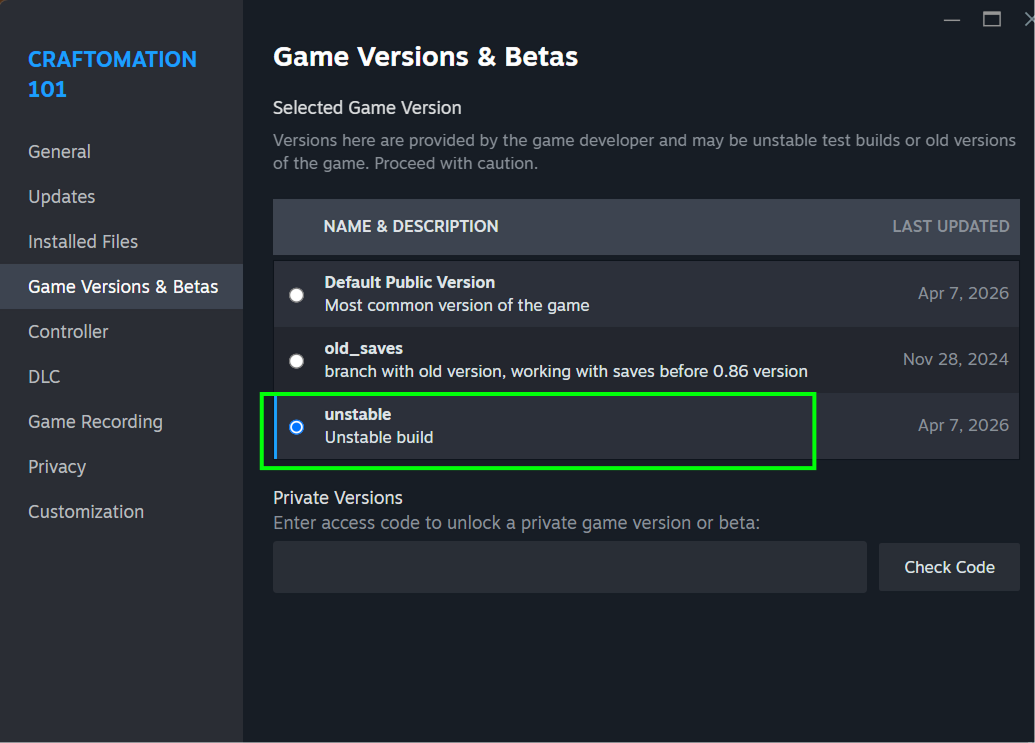Go to the Updates section
Viewport: 1035px width, 743px height.
point(62,197)
